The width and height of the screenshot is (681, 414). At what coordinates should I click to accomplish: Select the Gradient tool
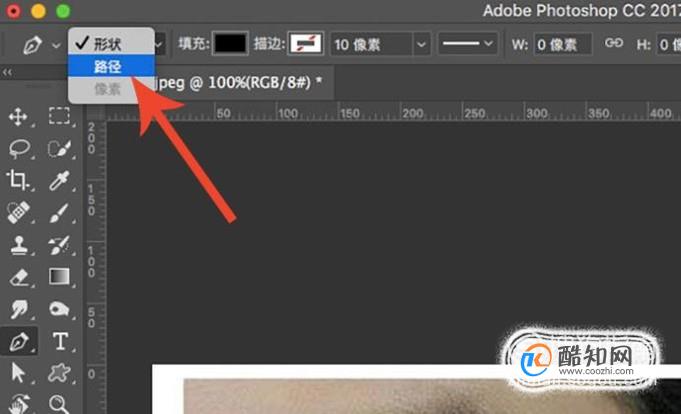pos(59,276)
